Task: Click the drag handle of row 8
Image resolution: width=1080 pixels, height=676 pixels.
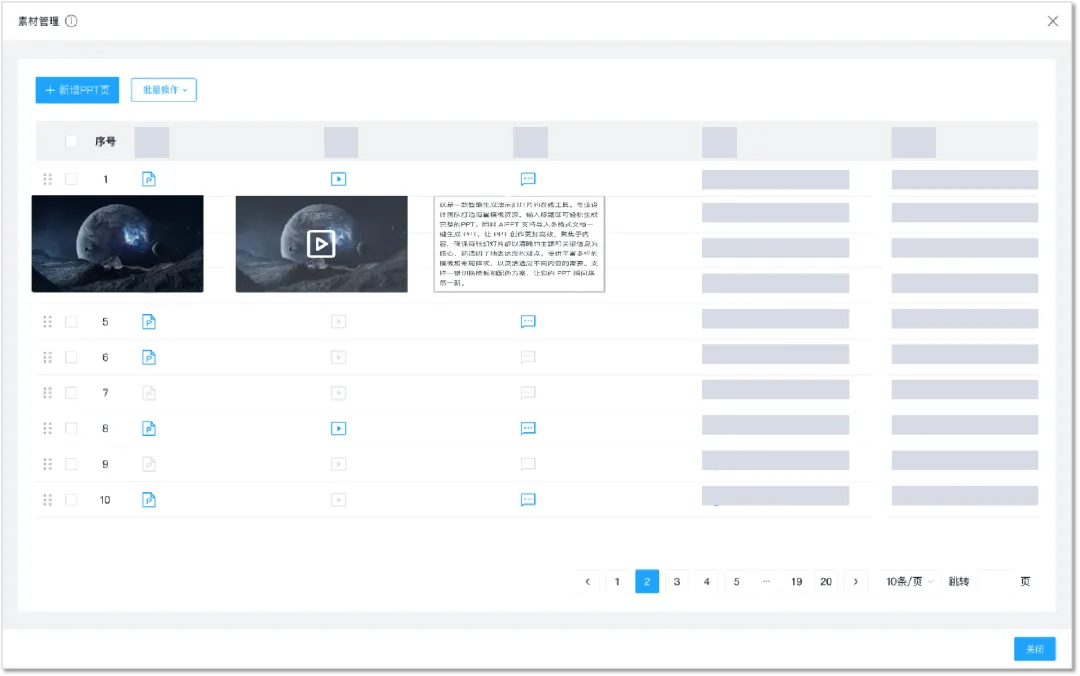Action: (x=48, y=429)
